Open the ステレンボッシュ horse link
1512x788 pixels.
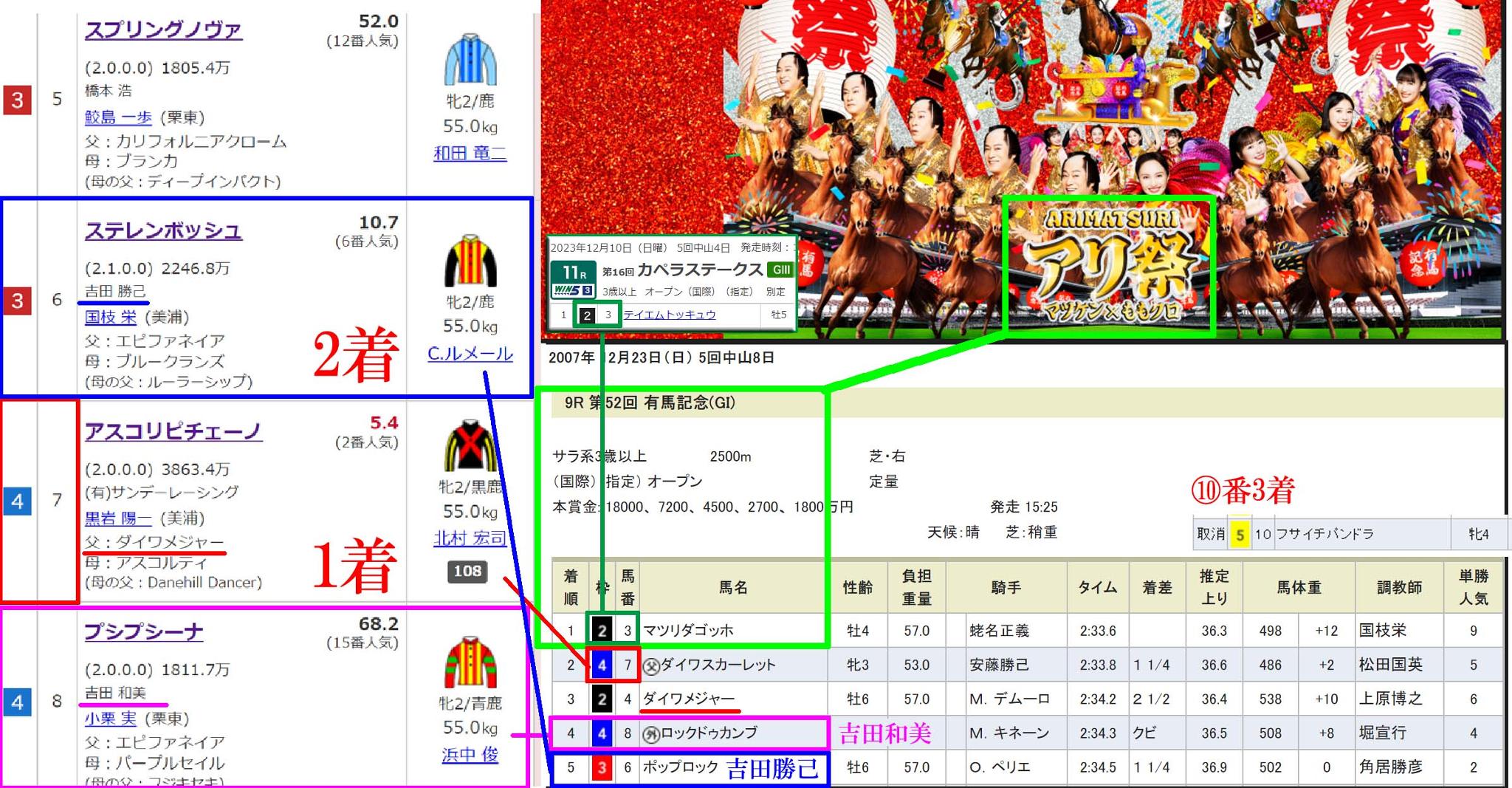[163, 231]
